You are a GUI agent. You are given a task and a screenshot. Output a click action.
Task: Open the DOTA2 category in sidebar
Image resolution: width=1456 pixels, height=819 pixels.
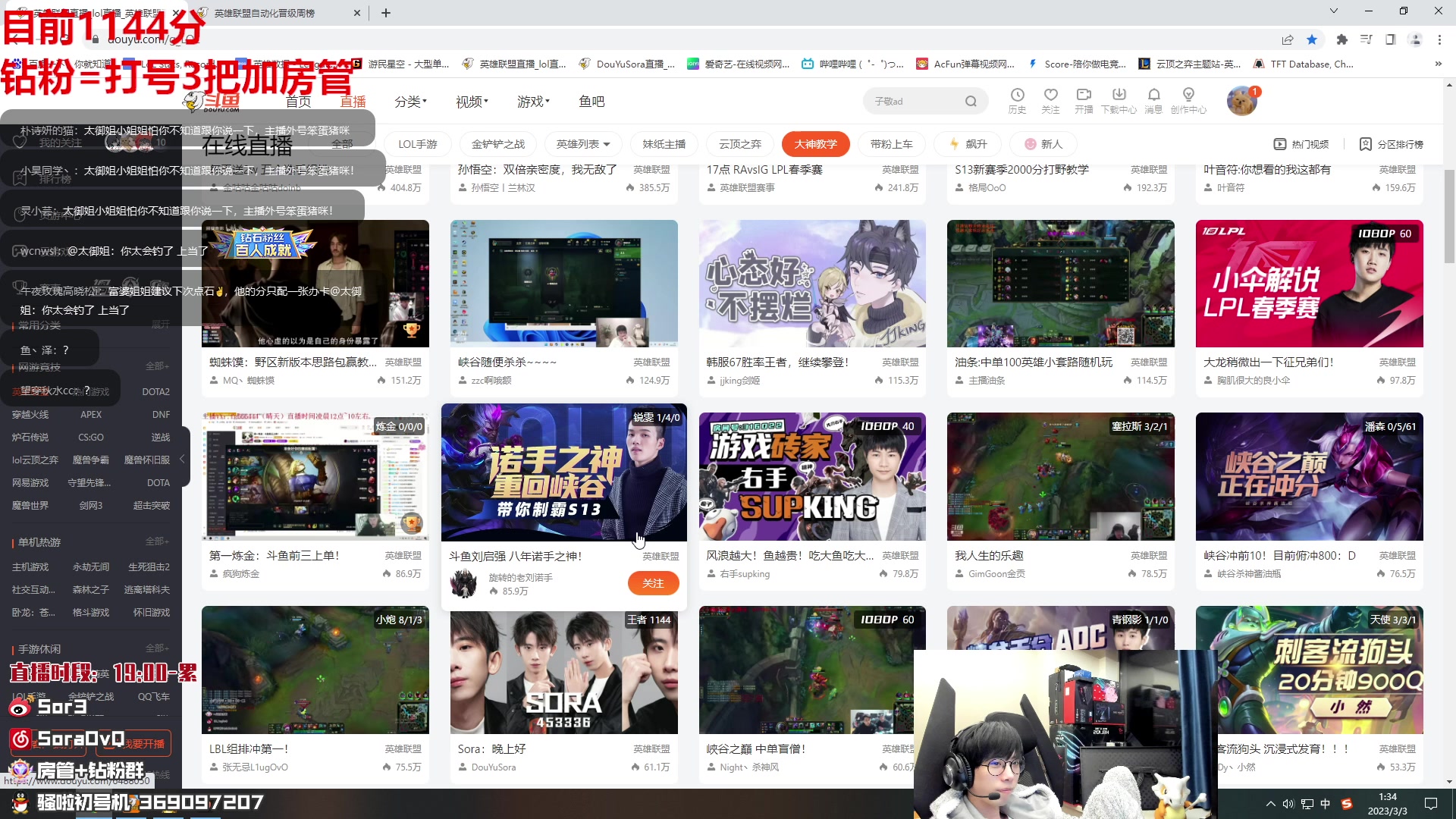coord(155,392)
